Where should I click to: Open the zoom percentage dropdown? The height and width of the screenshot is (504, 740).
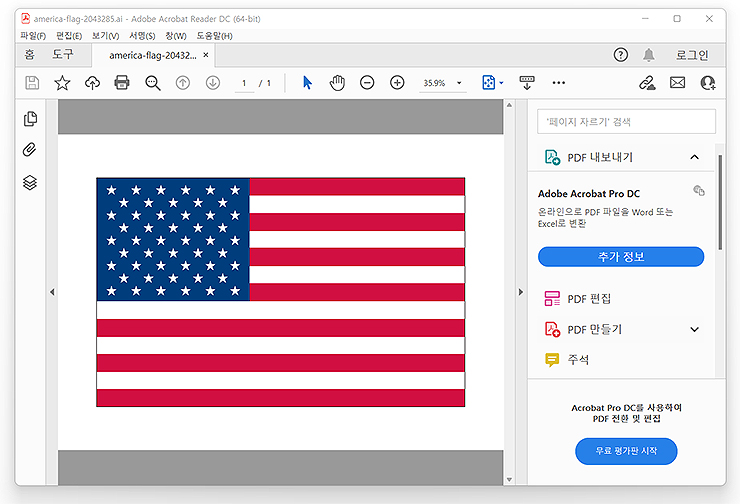click(x=459, y=83)
